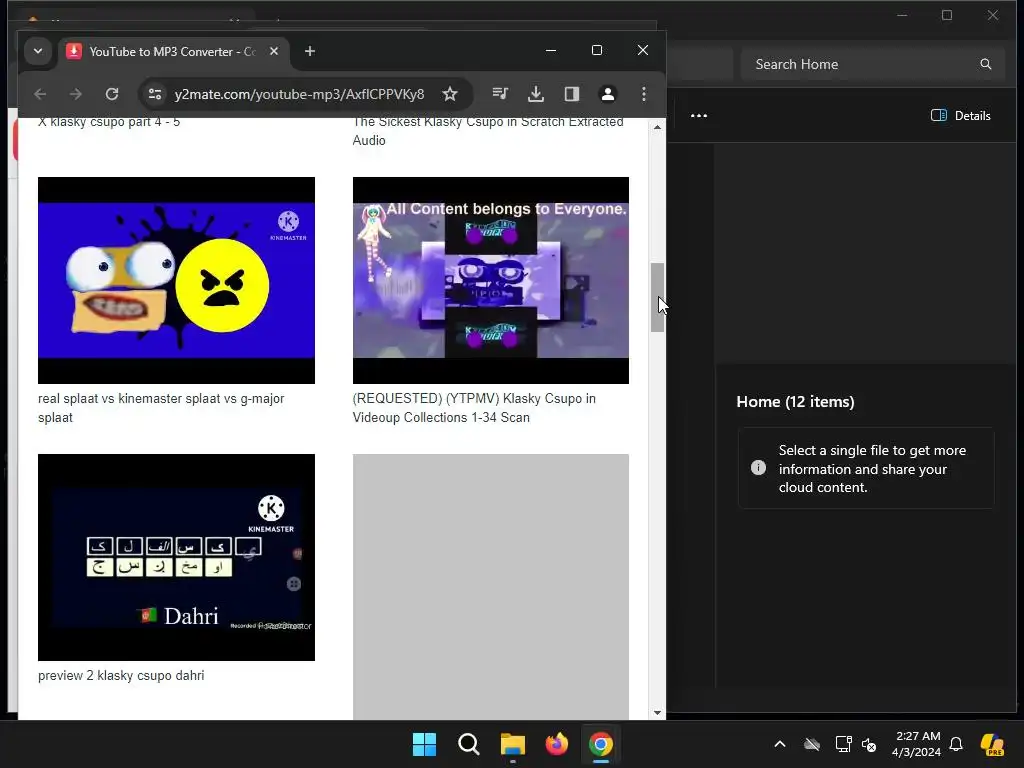Screen dimensions: 1024x768
Task: Click the scrollbar down arrow
Action: [x=657, y=712]
